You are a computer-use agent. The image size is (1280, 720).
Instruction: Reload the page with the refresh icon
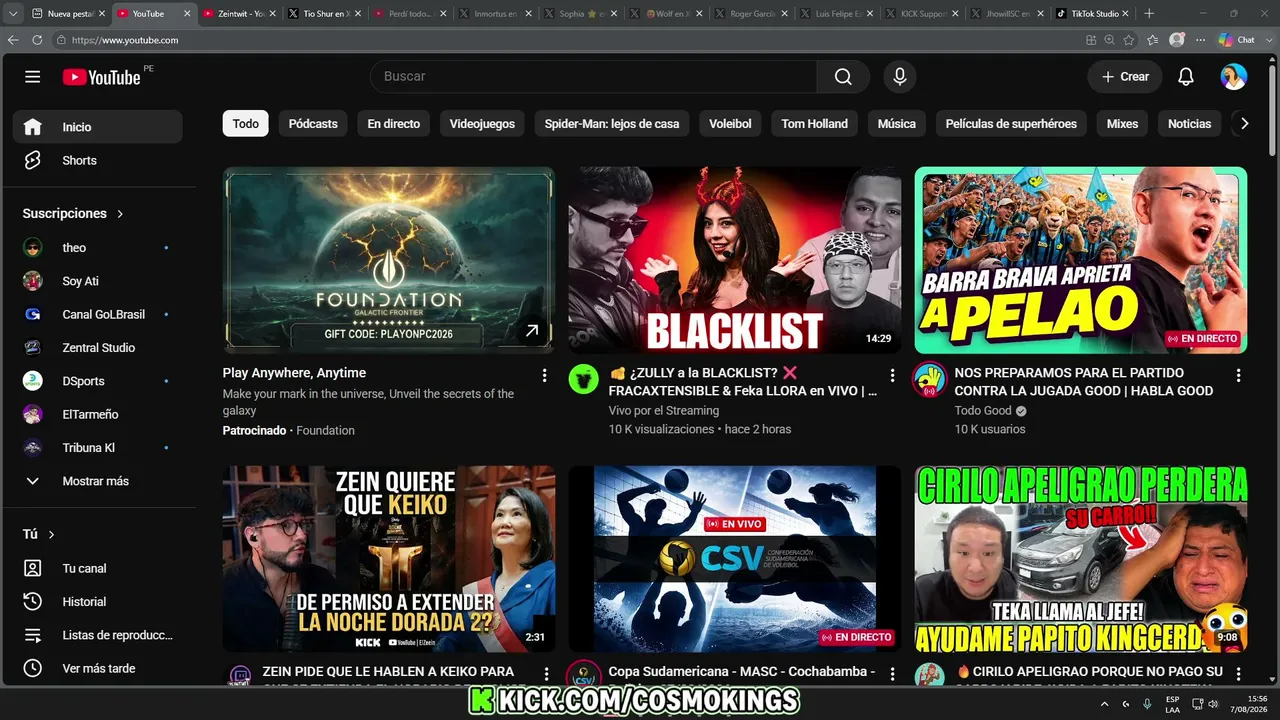coord(37,40)
